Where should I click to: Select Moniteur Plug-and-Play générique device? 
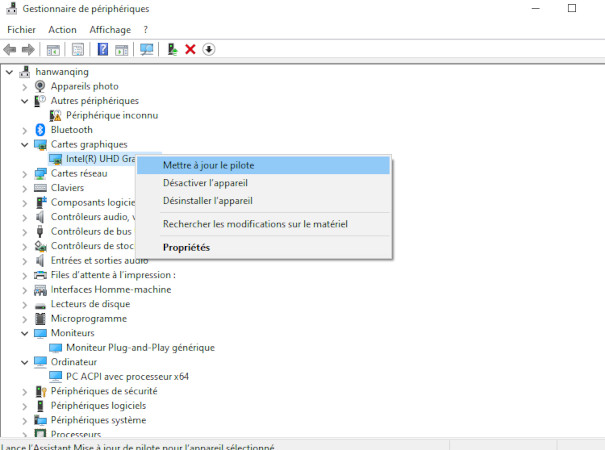(140, 347)
